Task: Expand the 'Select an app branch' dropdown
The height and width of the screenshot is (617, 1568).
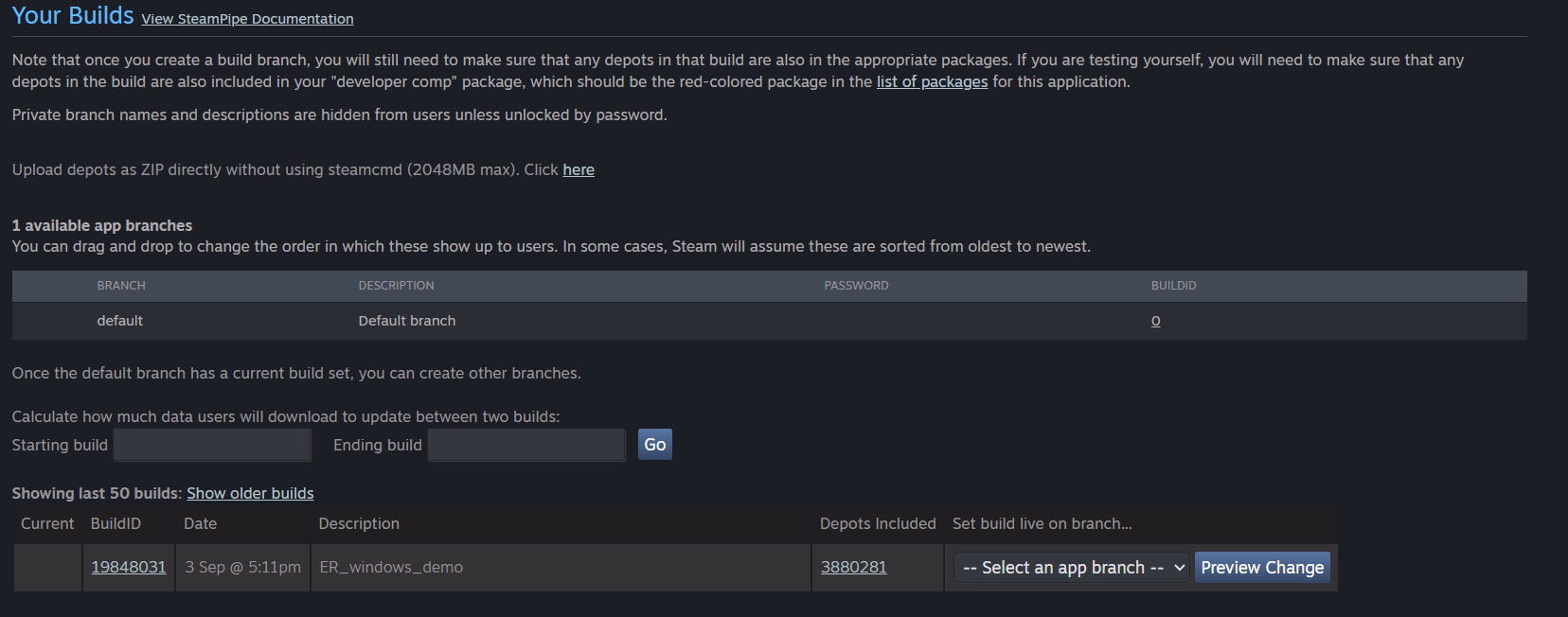Action: [1071, 568]
